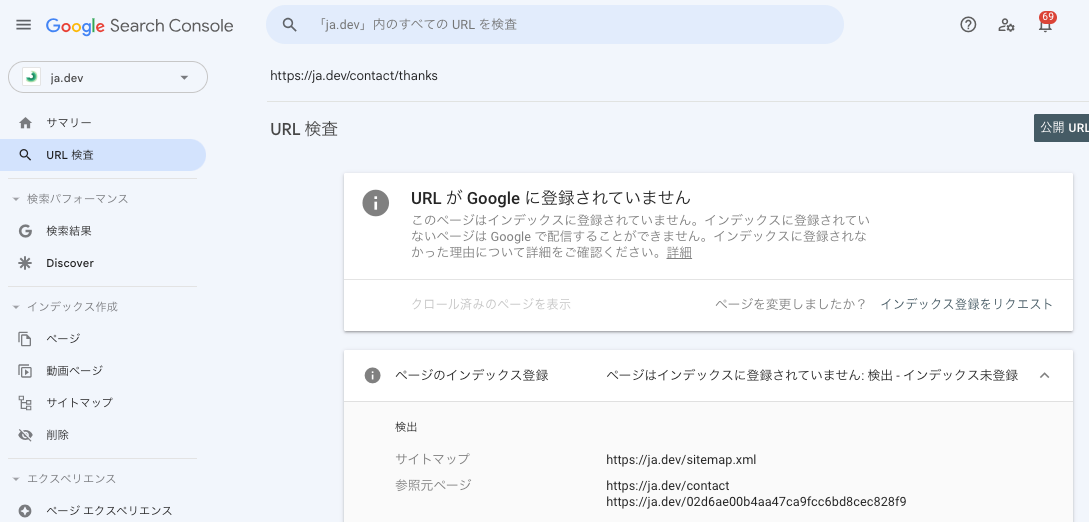Open 動画ページ video pages report
Screen dimensions: 1089x522
[x=74, y=371]
